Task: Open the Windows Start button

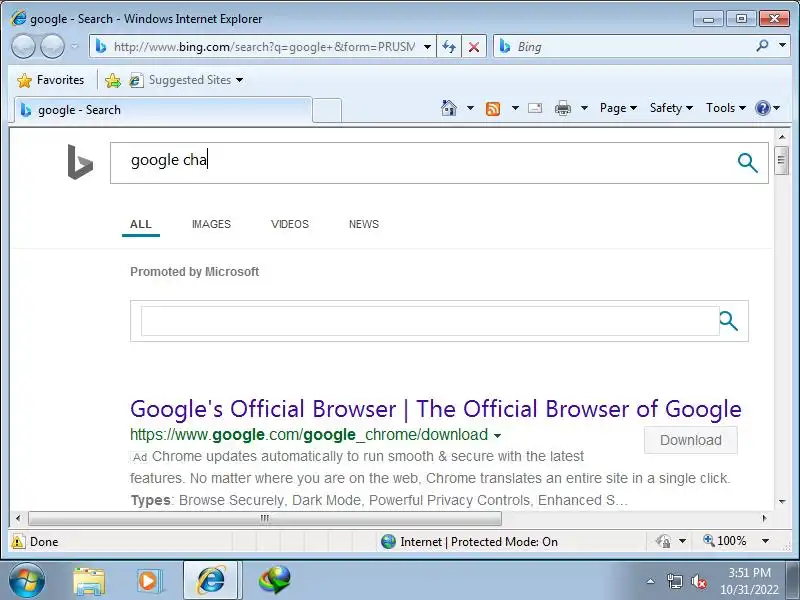Action: point(27,581)
